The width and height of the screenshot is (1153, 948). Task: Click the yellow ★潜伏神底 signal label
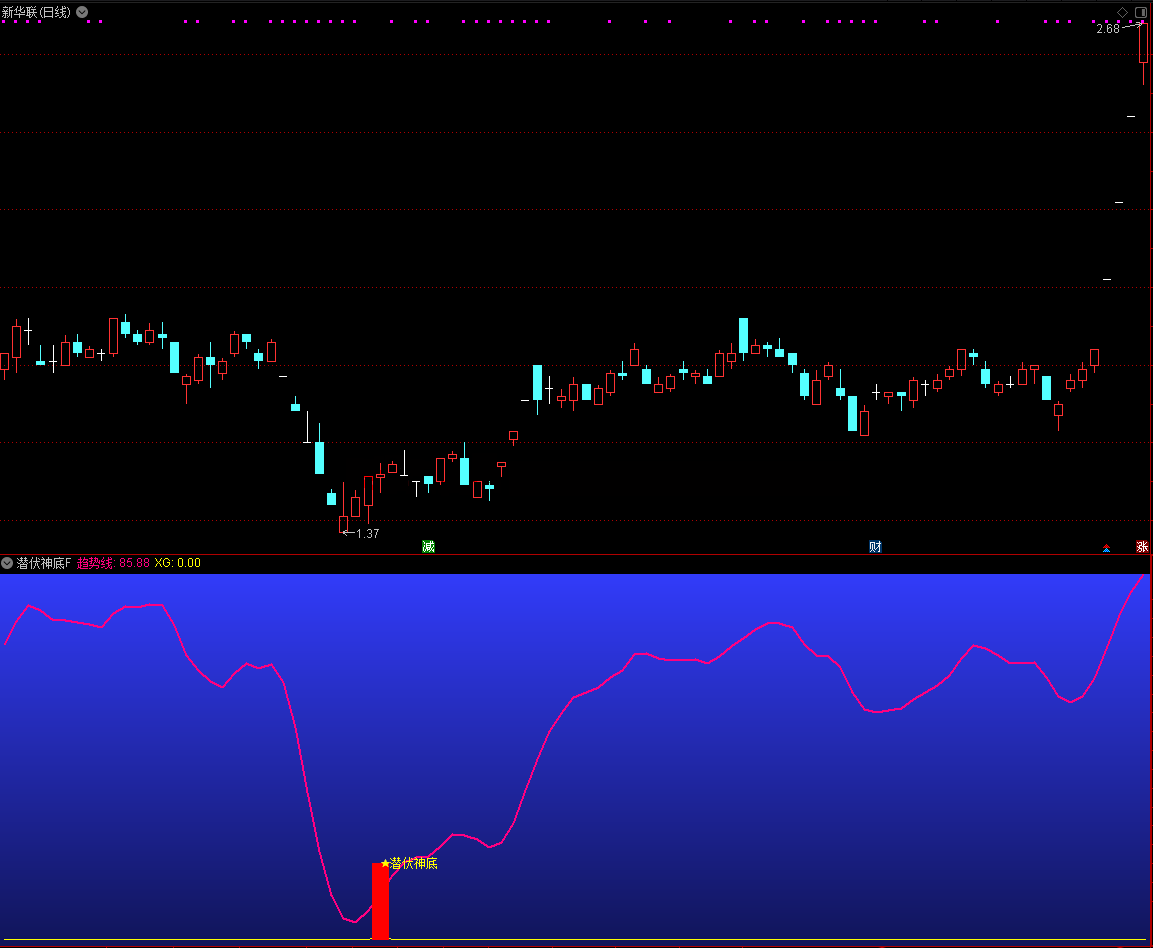tap(410, 863)
